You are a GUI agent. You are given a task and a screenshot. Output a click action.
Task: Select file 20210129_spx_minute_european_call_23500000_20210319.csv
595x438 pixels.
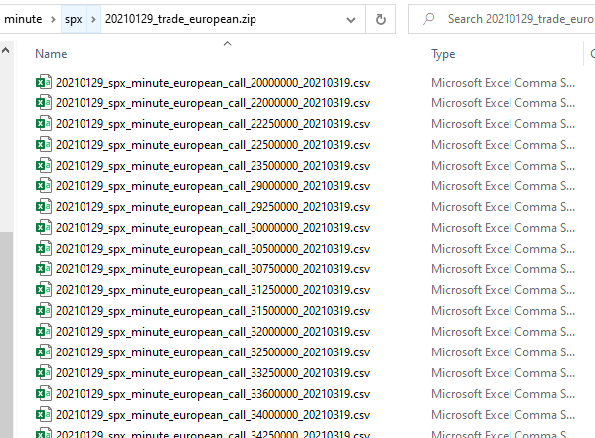point(213,165)
